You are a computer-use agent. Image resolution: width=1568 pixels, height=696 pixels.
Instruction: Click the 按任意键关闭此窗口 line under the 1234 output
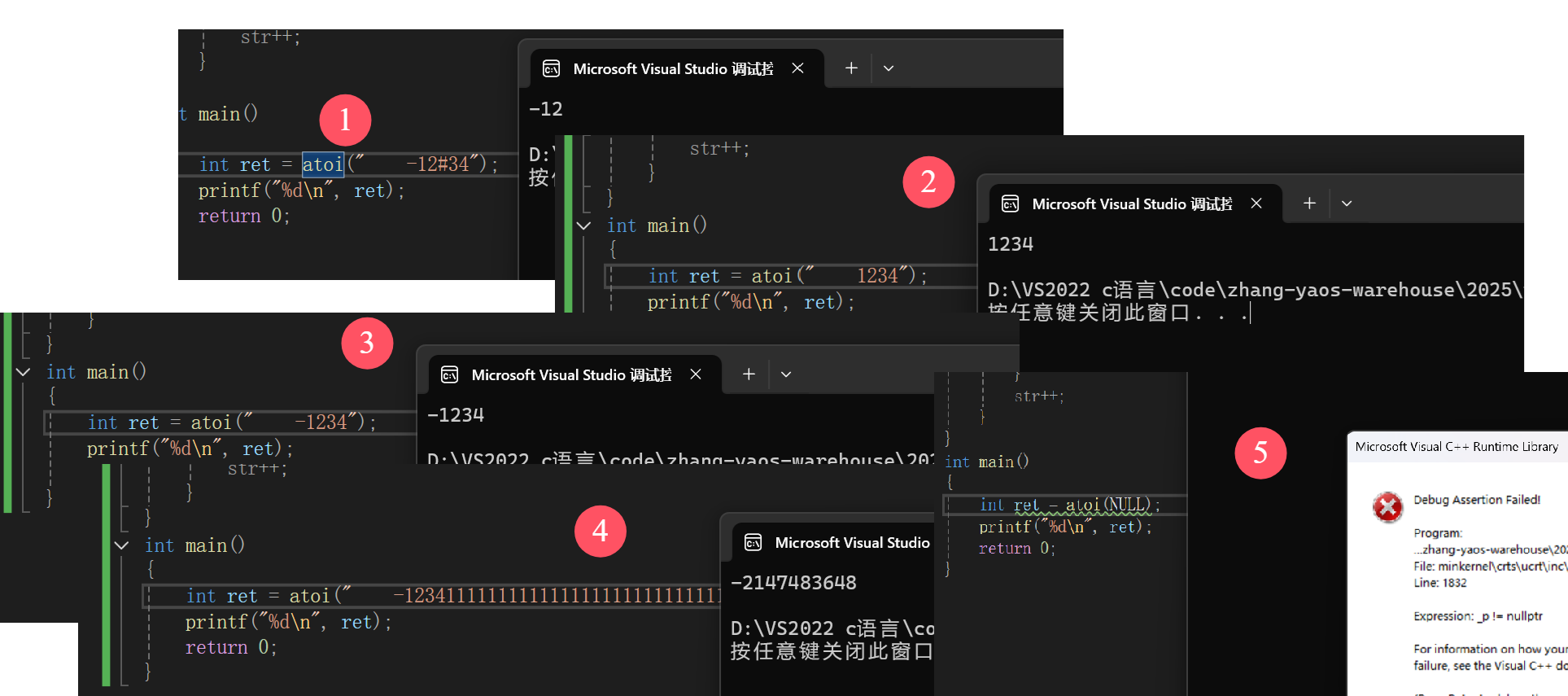(1118, 313)
